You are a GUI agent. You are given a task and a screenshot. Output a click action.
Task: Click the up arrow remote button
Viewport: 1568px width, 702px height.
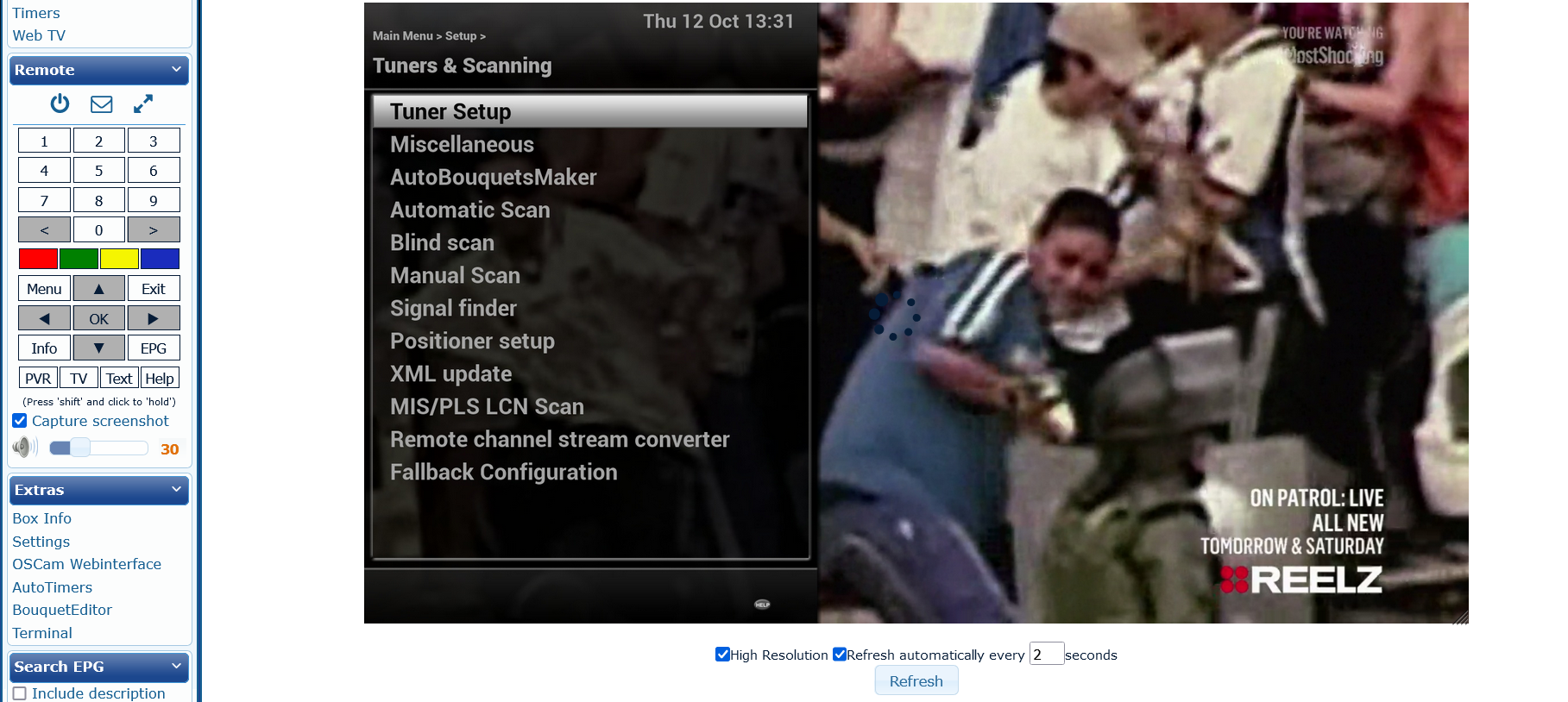[98, 289]
